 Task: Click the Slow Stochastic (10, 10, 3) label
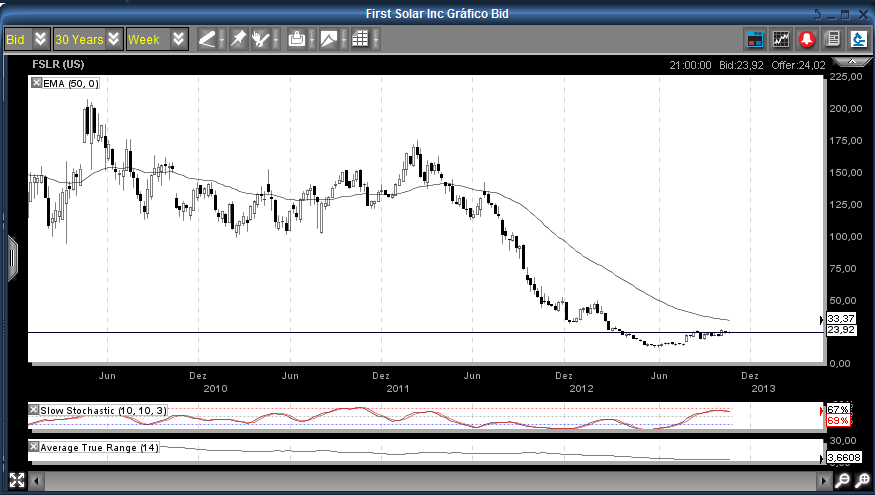click(103, 411)
